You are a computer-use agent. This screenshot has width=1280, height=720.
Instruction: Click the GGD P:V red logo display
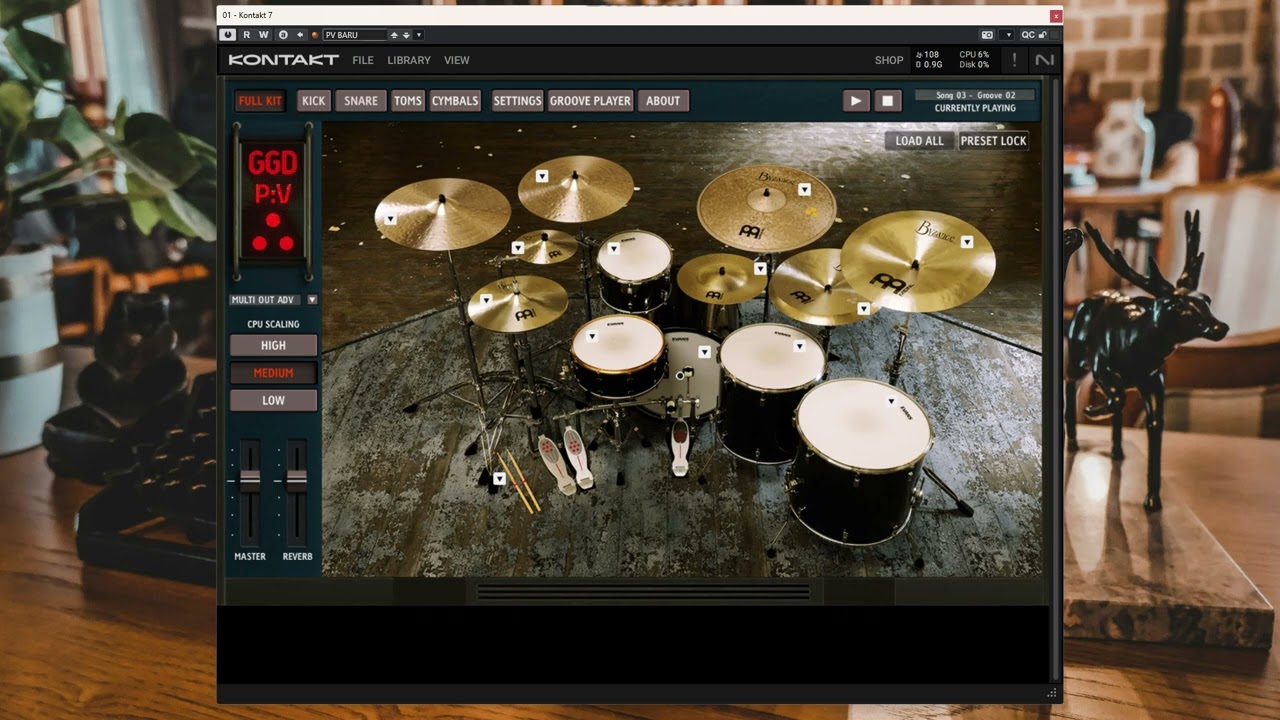pyautogui.click(x=273, y=202)
